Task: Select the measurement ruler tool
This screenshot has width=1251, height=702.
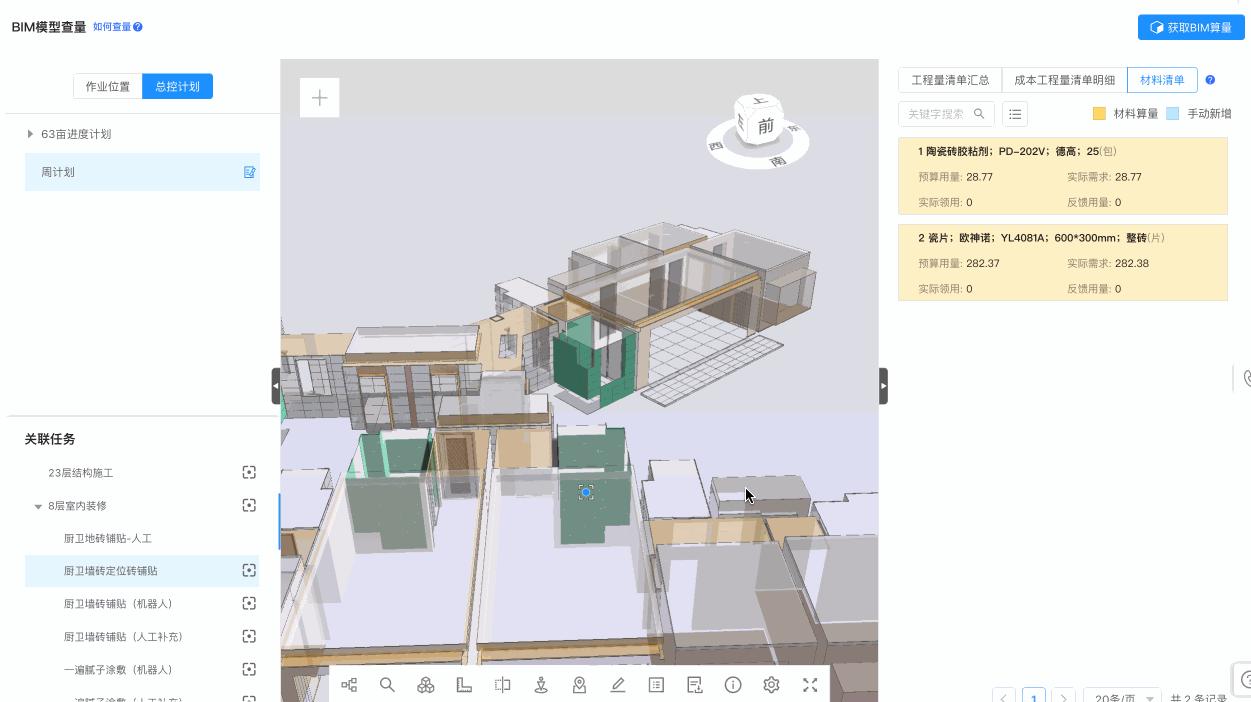Action: pos(464,685)
